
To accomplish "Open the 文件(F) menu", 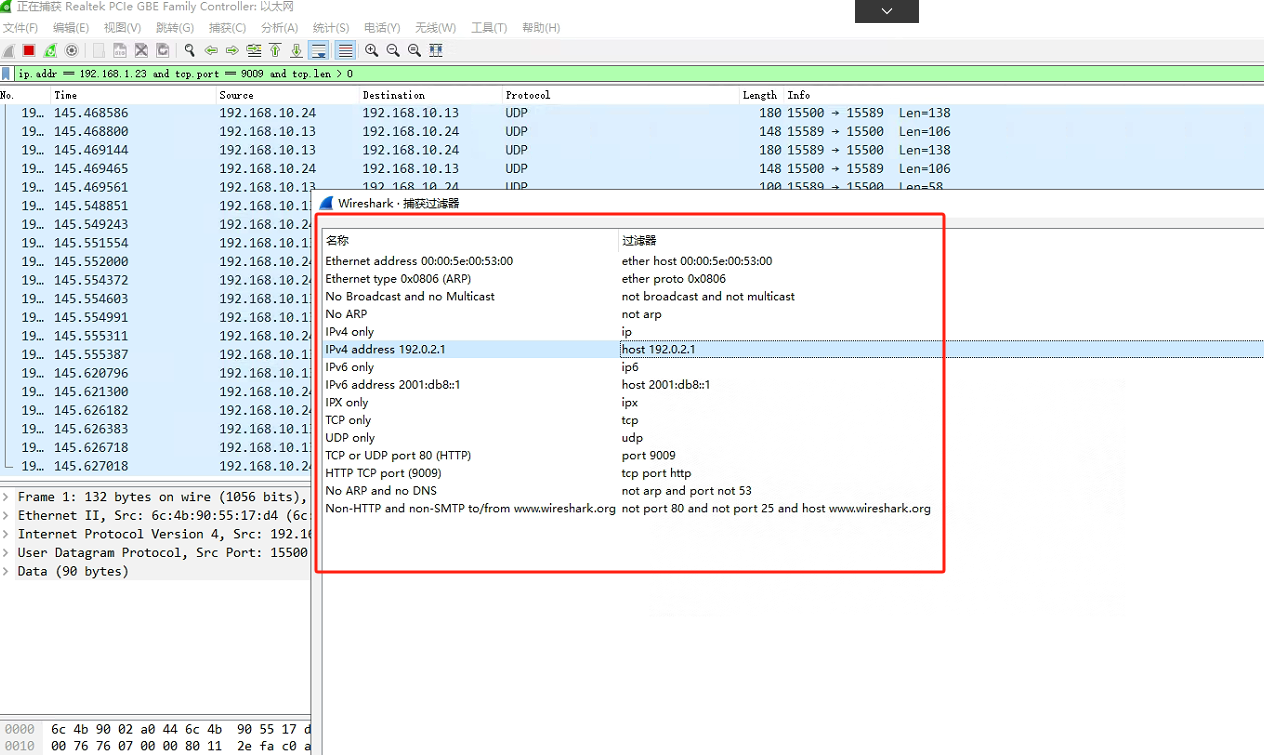I will tap(20, 28).
